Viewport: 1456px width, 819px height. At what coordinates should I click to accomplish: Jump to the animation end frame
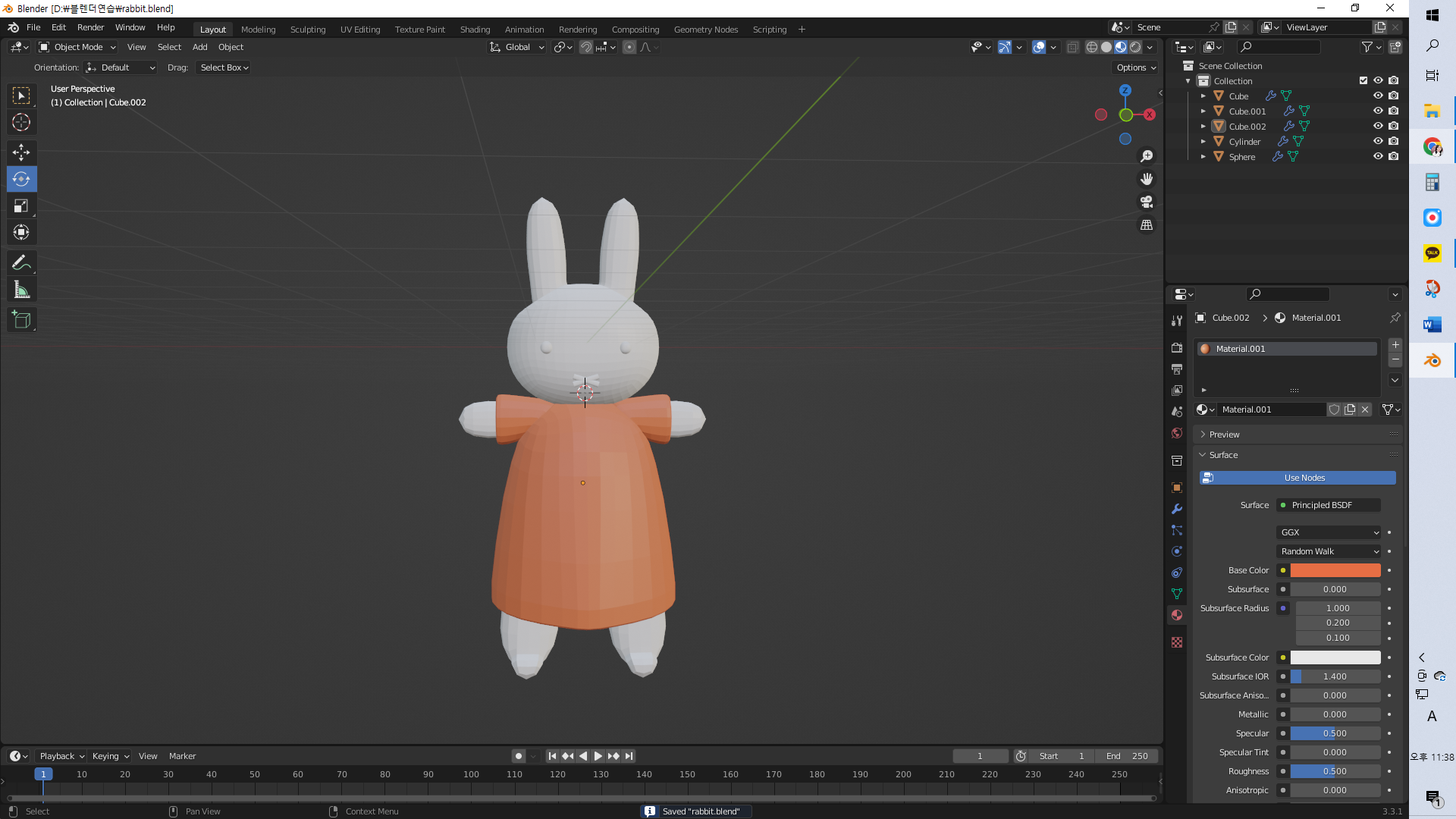pos(629,756)
